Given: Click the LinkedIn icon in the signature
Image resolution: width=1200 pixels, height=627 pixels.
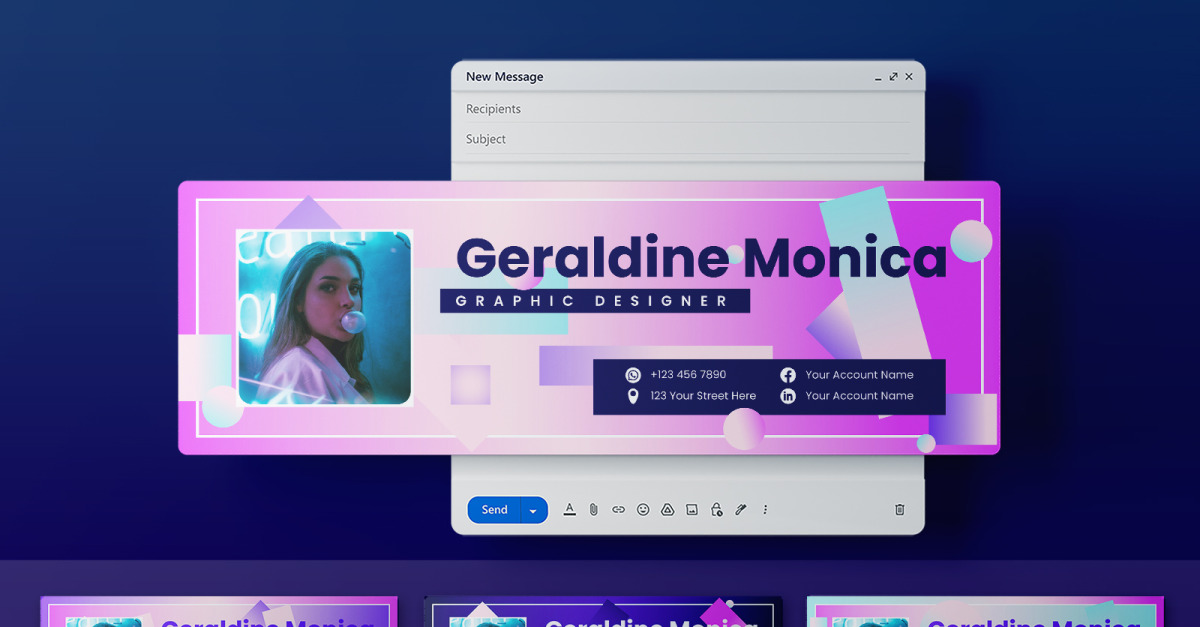Looking at the screenshot, I should [789, 396].
